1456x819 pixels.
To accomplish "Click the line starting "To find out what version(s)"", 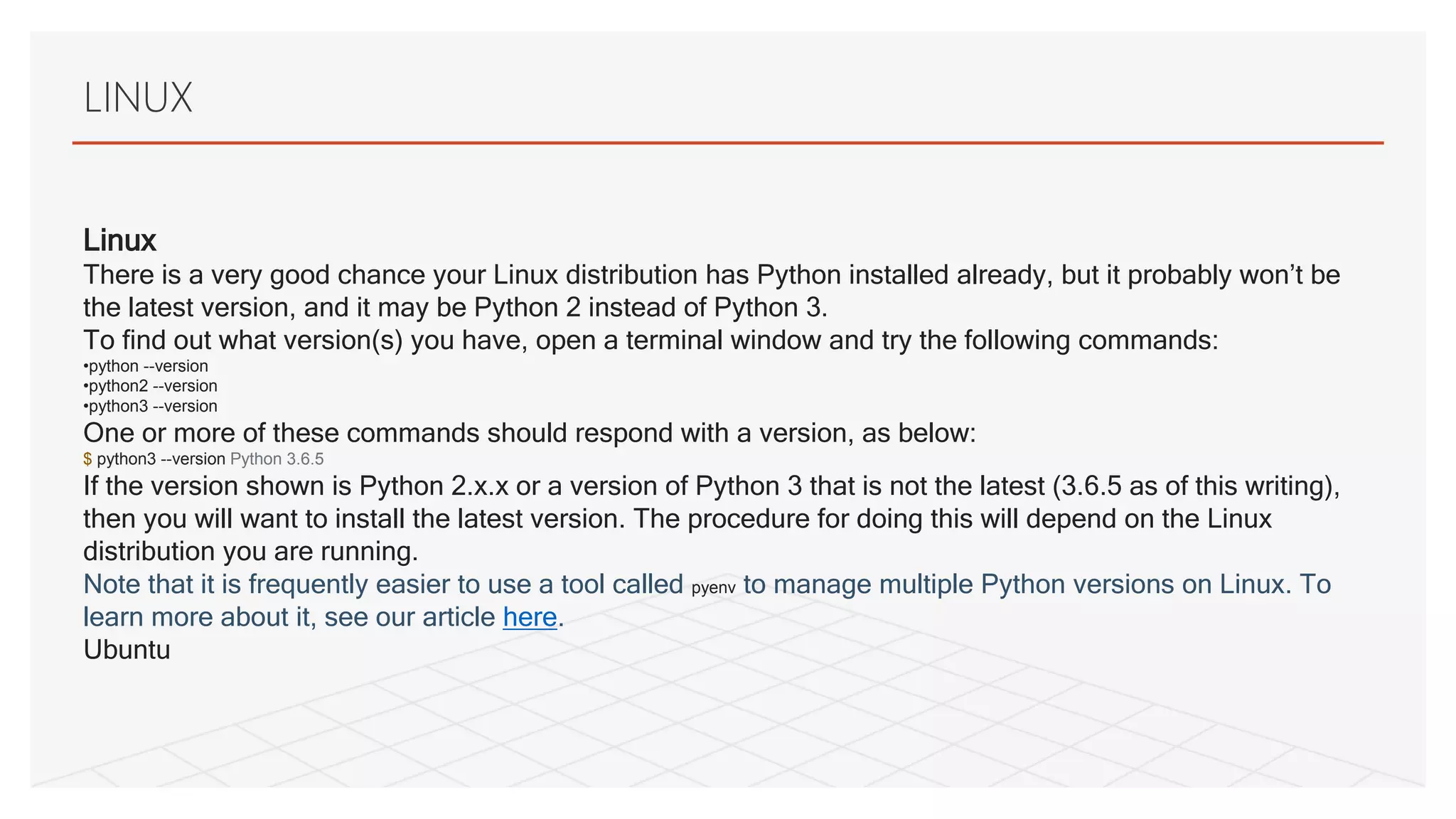I will pyautogui.click(x=651, y=341).
